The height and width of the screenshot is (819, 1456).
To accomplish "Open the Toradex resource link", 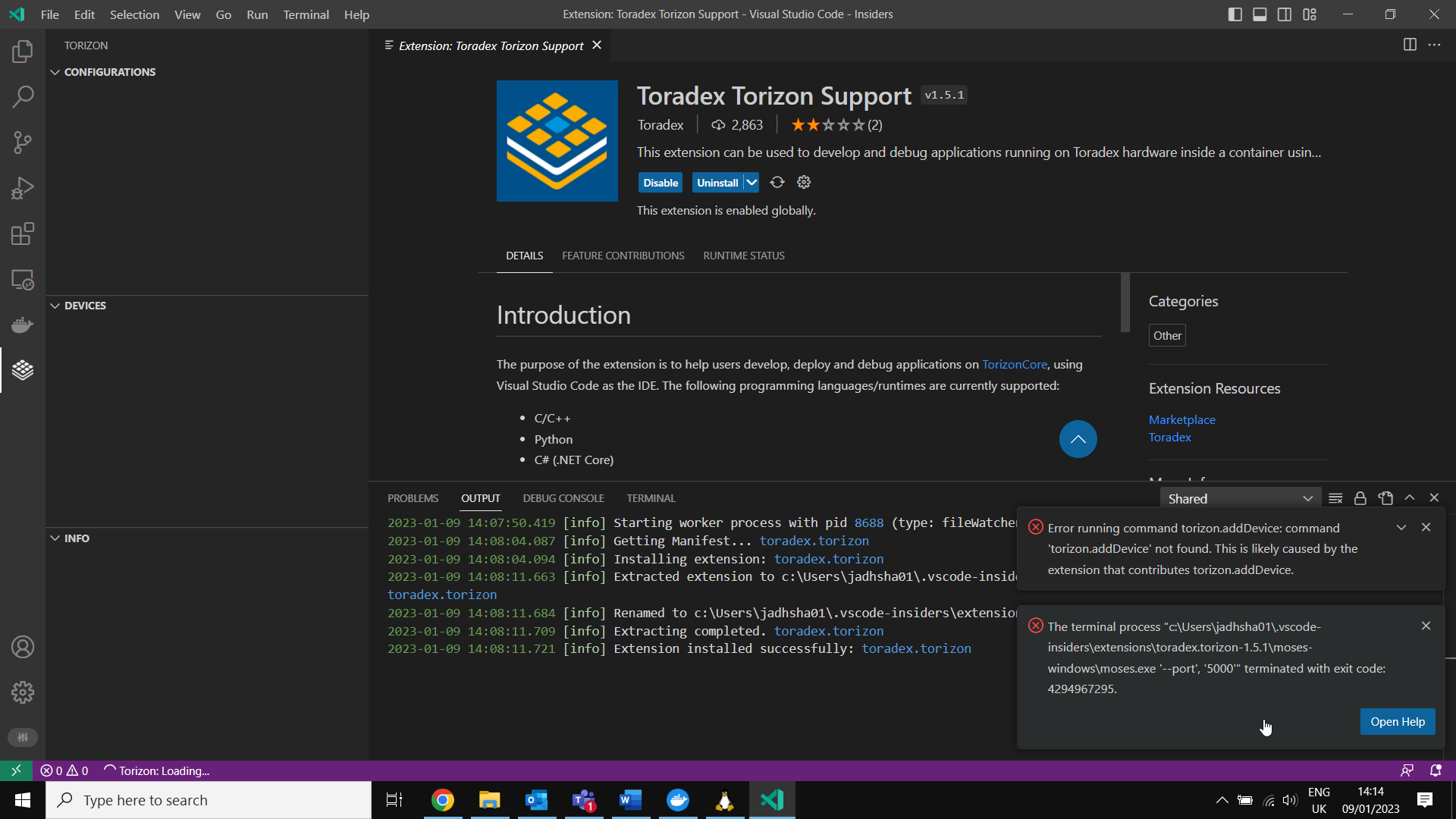I will pos(1169,437).
